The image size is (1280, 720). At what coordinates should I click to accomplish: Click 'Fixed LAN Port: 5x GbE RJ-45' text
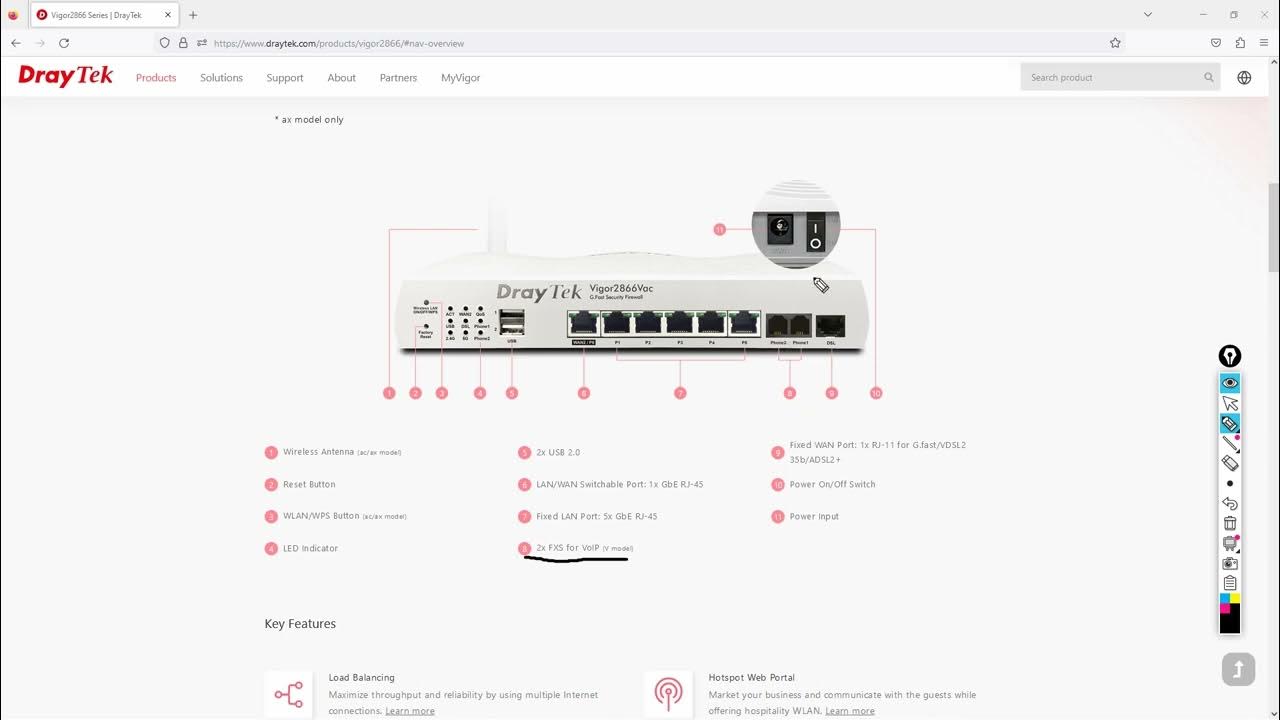coord(596,516)
